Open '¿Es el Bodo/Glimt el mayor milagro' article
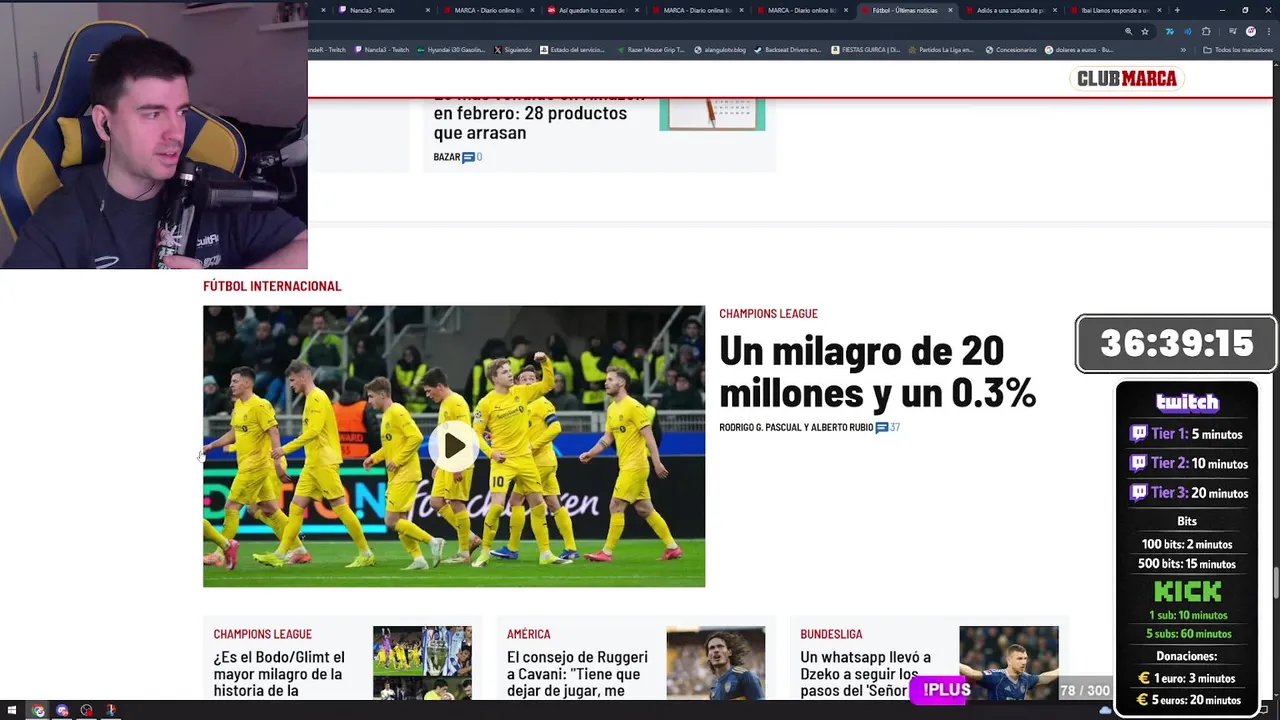This screenshot has height=720, width=1280. 279,674
